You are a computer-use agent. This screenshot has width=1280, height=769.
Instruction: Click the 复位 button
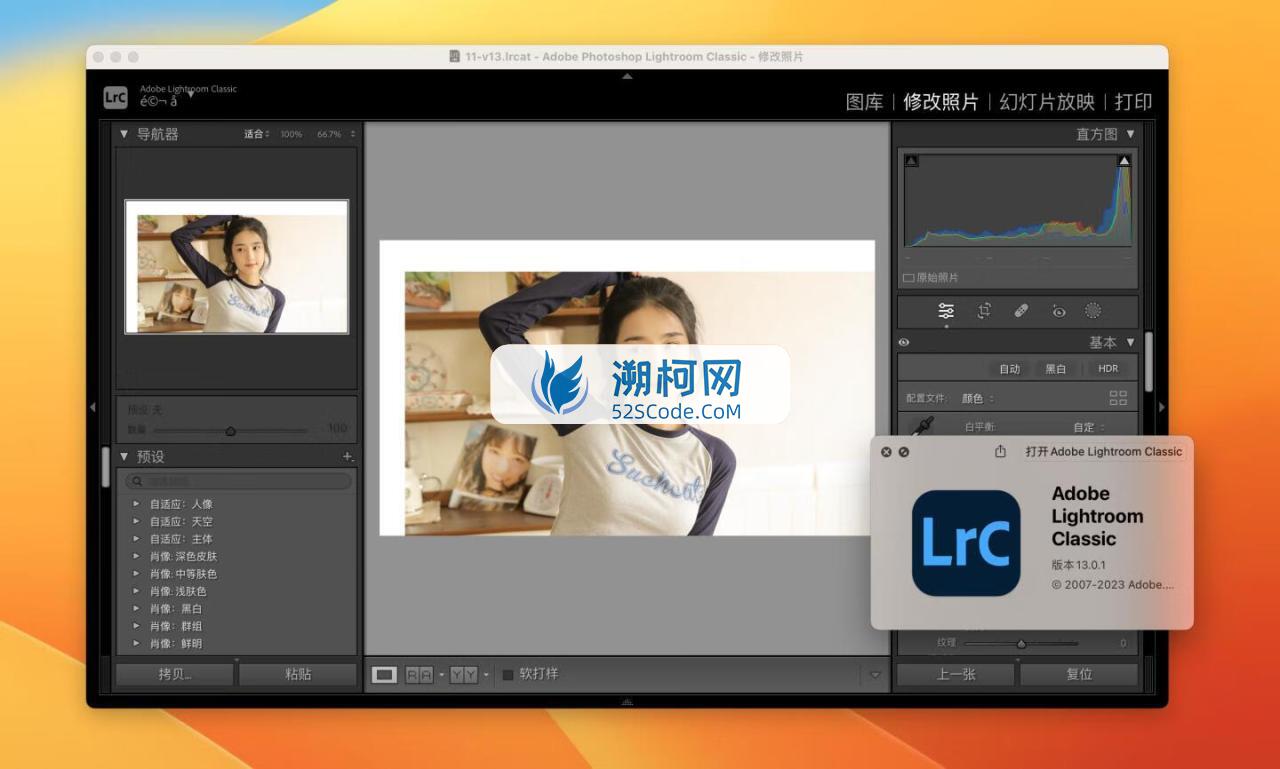(x=1079, y=674)
